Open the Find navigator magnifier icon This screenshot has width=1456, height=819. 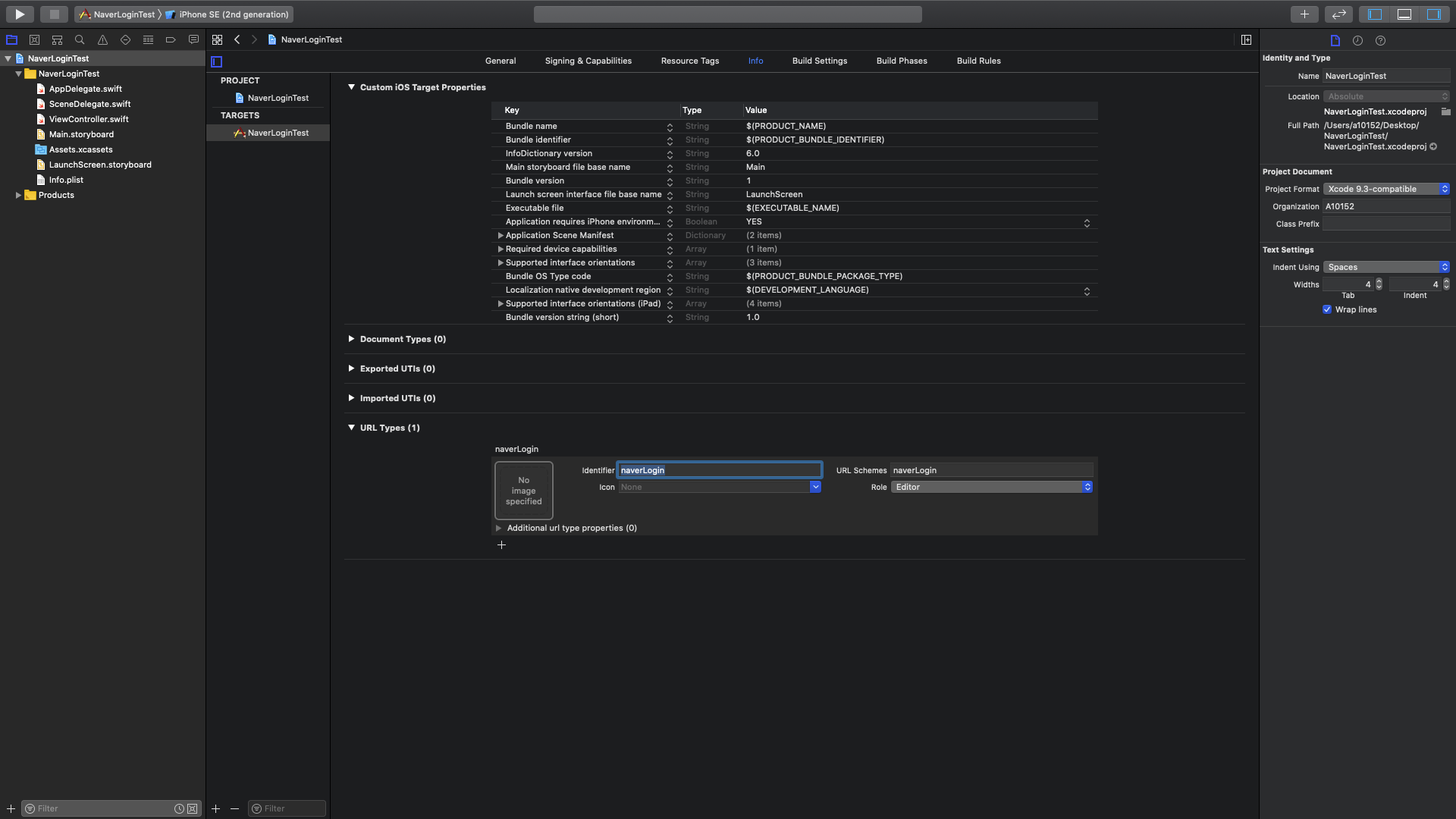coord(80,40)
